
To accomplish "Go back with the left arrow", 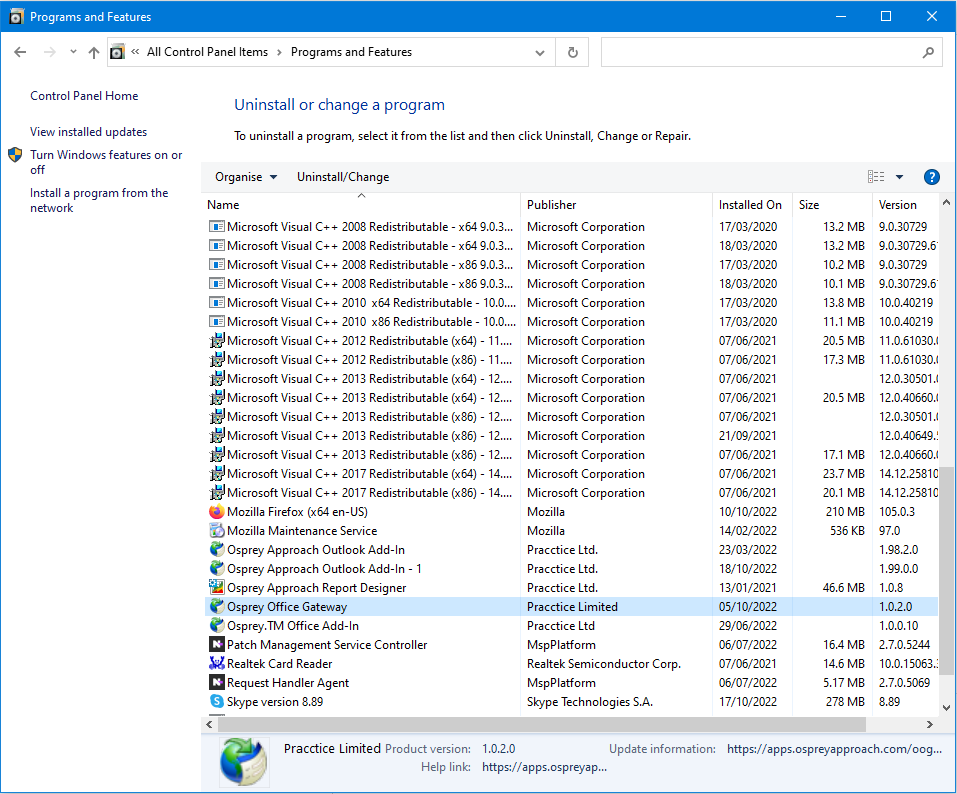I will pyautogui.click(x=20, y=52).
